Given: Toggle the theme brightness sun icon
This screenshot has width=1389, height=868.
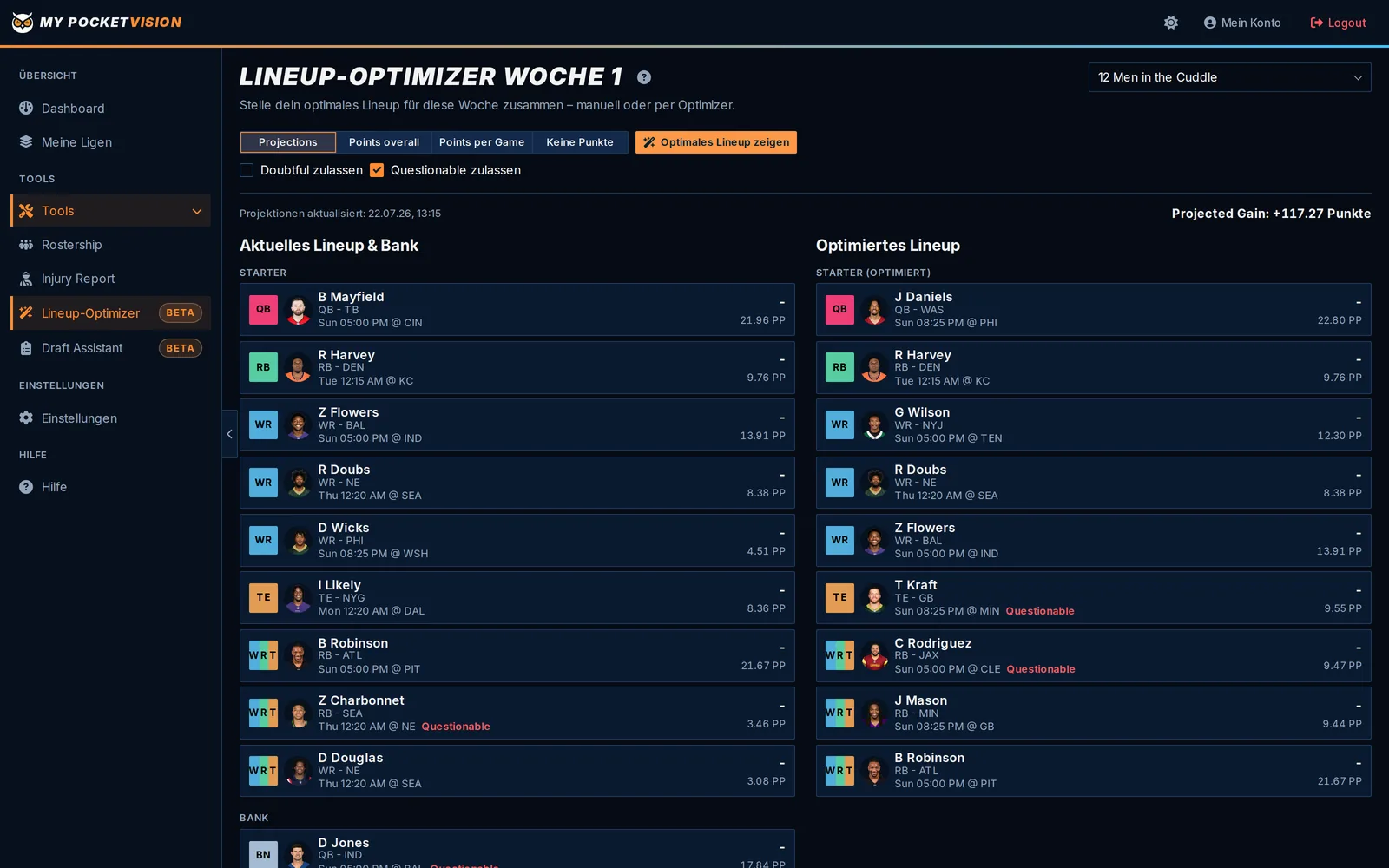Looking at the screenshot, I should point(1171,23).
